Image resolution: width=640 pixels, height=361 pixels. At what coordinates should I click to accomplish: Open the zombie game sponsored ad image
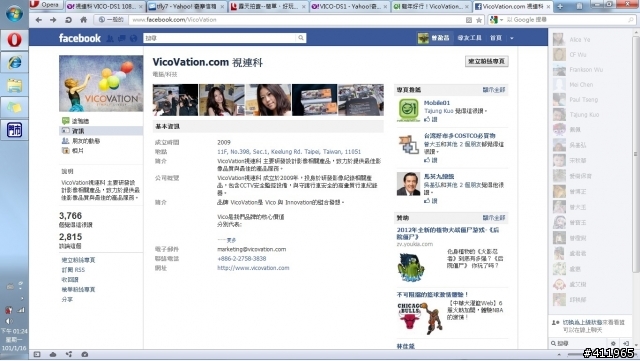pos(411,267)
